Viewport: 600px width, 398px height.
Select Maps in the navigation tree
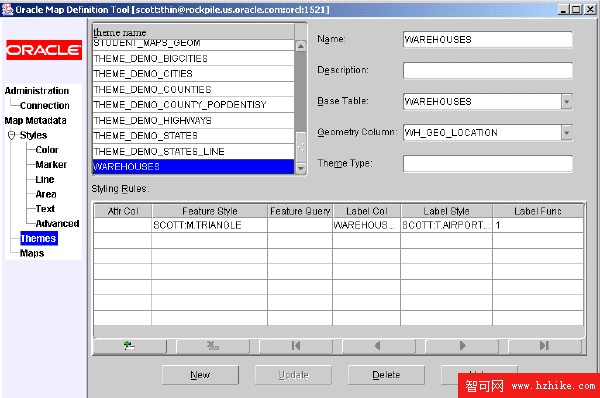tap(32, 253)
